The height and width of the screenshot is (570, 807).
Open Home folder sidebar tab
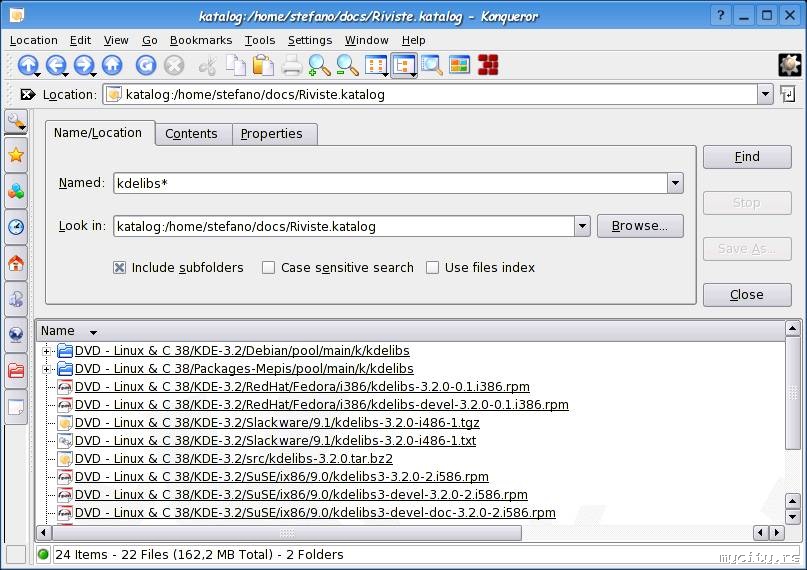click(x=16, y=263)
